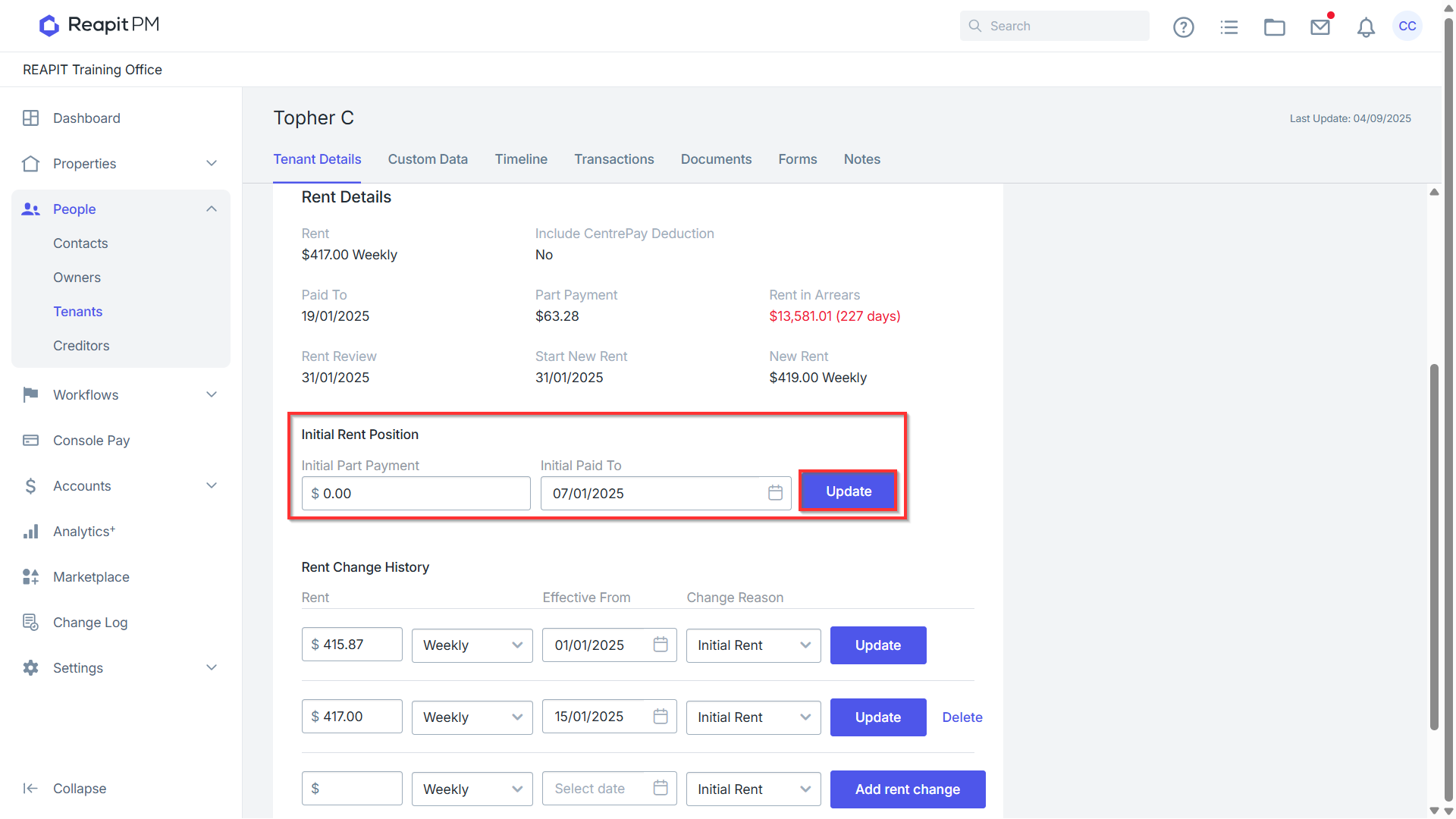Viewport: 1456px width, 819px height.
Task: Expand the Properties menu chevron
Action: point(212,164)
